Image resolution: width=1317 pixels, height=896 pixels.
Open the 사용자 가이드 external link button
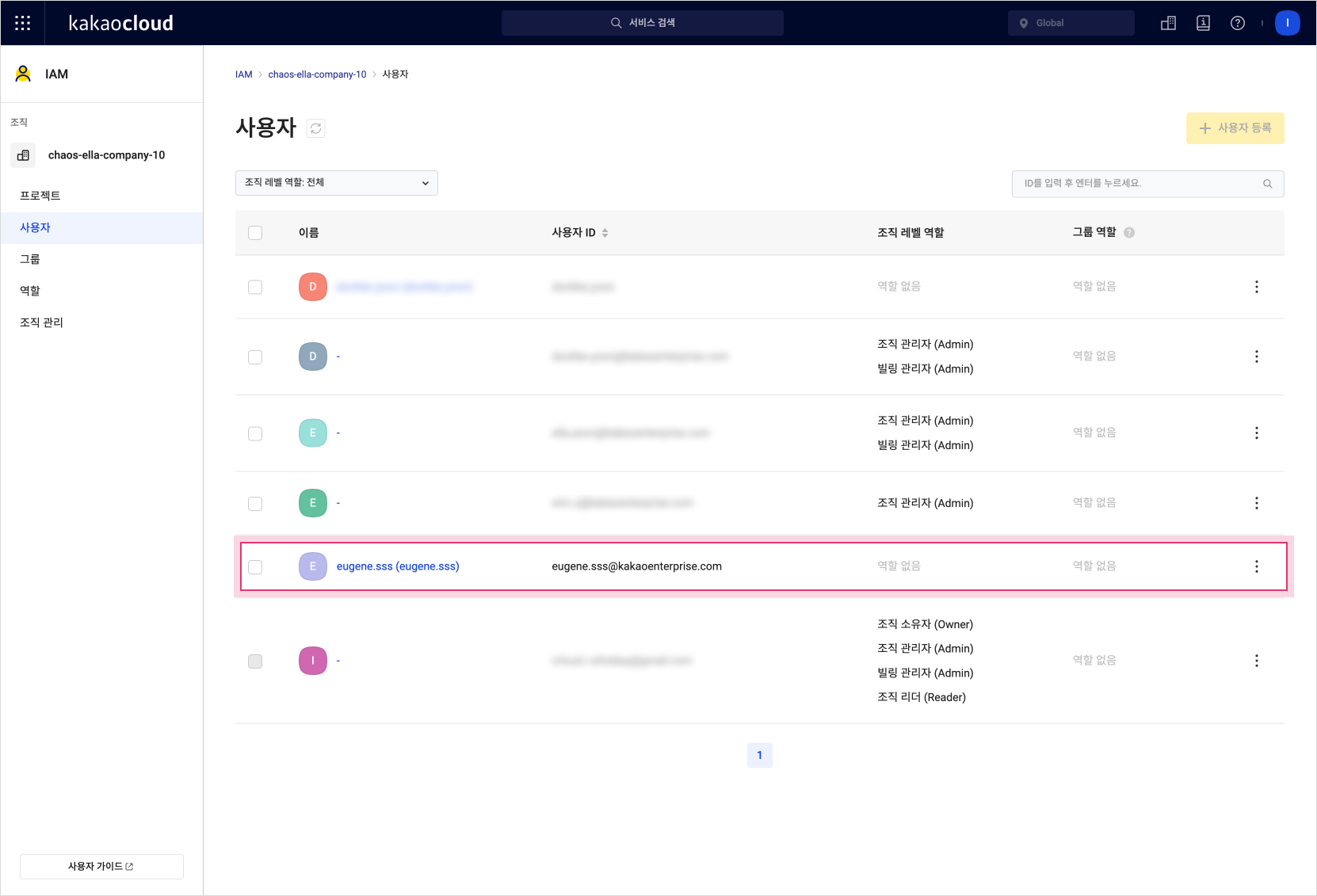(x=101, y=867)
